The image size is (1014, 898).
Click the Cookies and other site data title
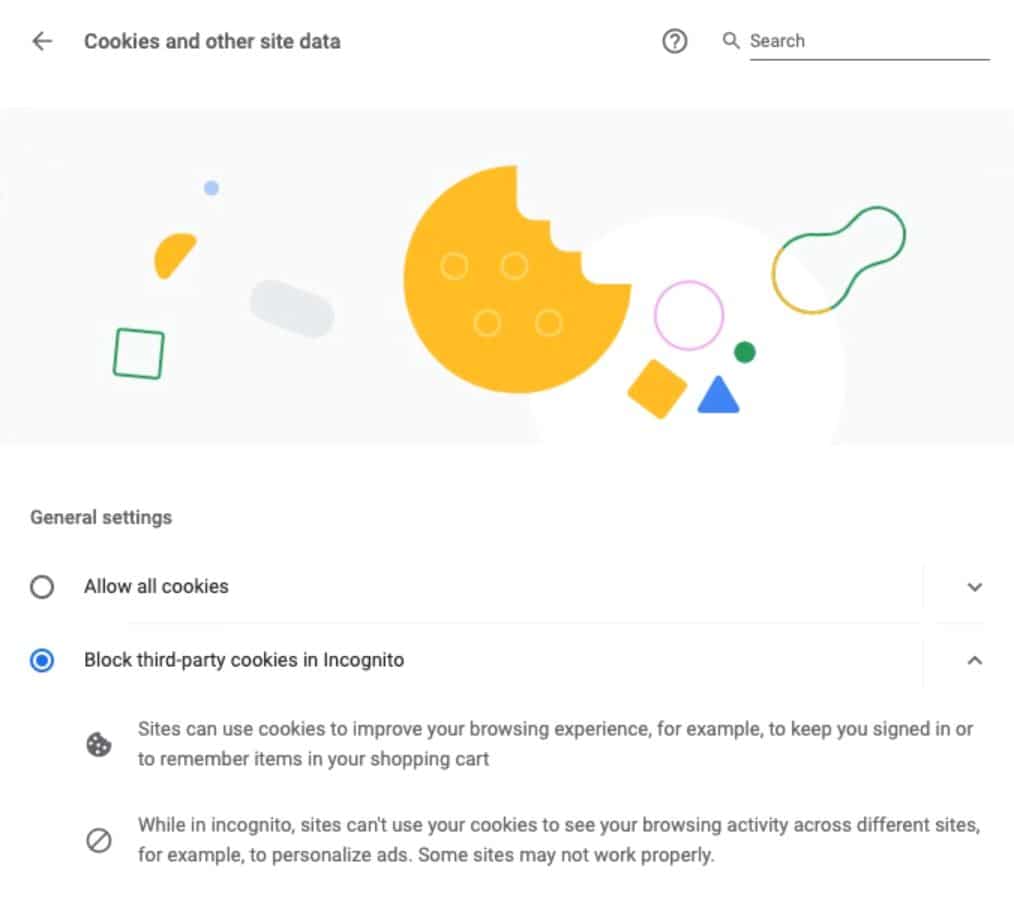coord(213,41)
